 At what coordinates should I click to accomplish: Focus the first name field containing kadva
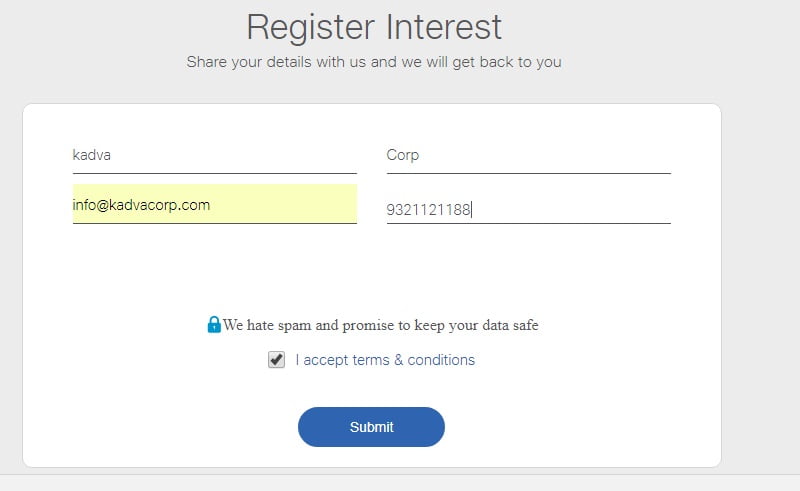click(x=215, y=155)
